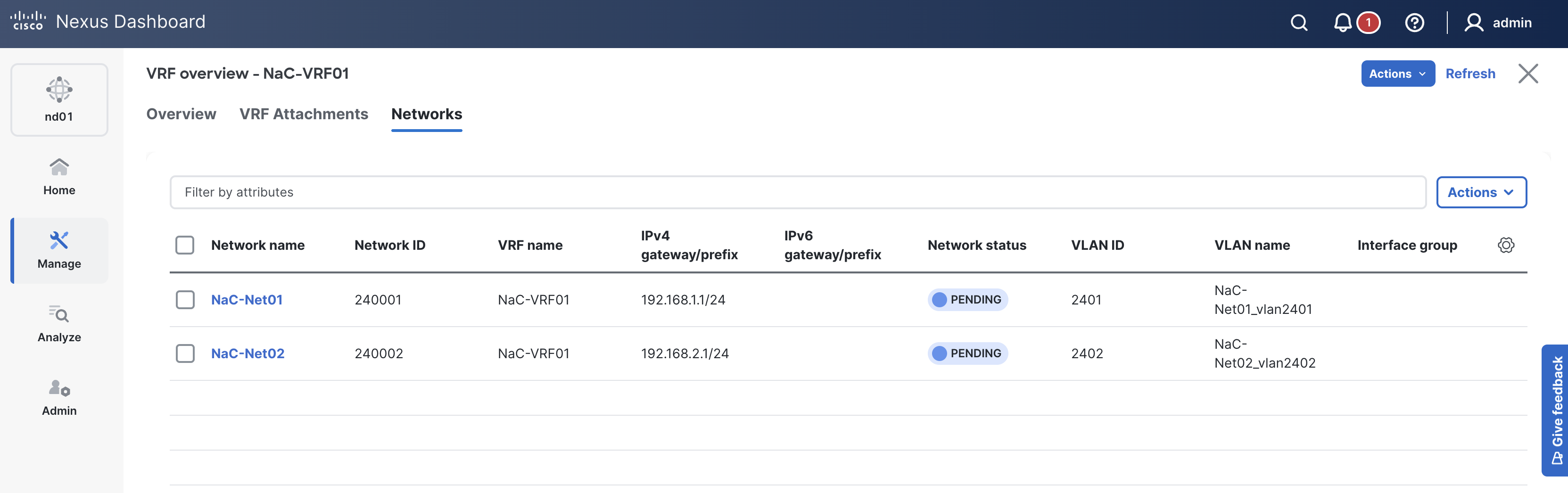This screenshot has height=493, width=1568.
Task: Click the Filter by attributes field
Action: [797, 192]
